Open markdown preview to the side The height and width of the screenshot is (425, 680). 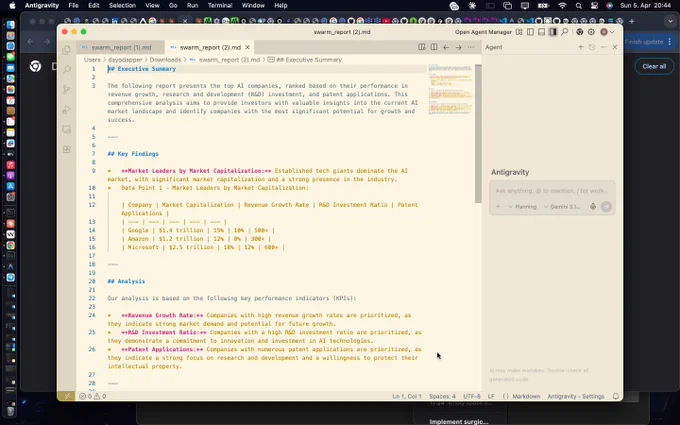pyautogui.click(x=422, y=47)
